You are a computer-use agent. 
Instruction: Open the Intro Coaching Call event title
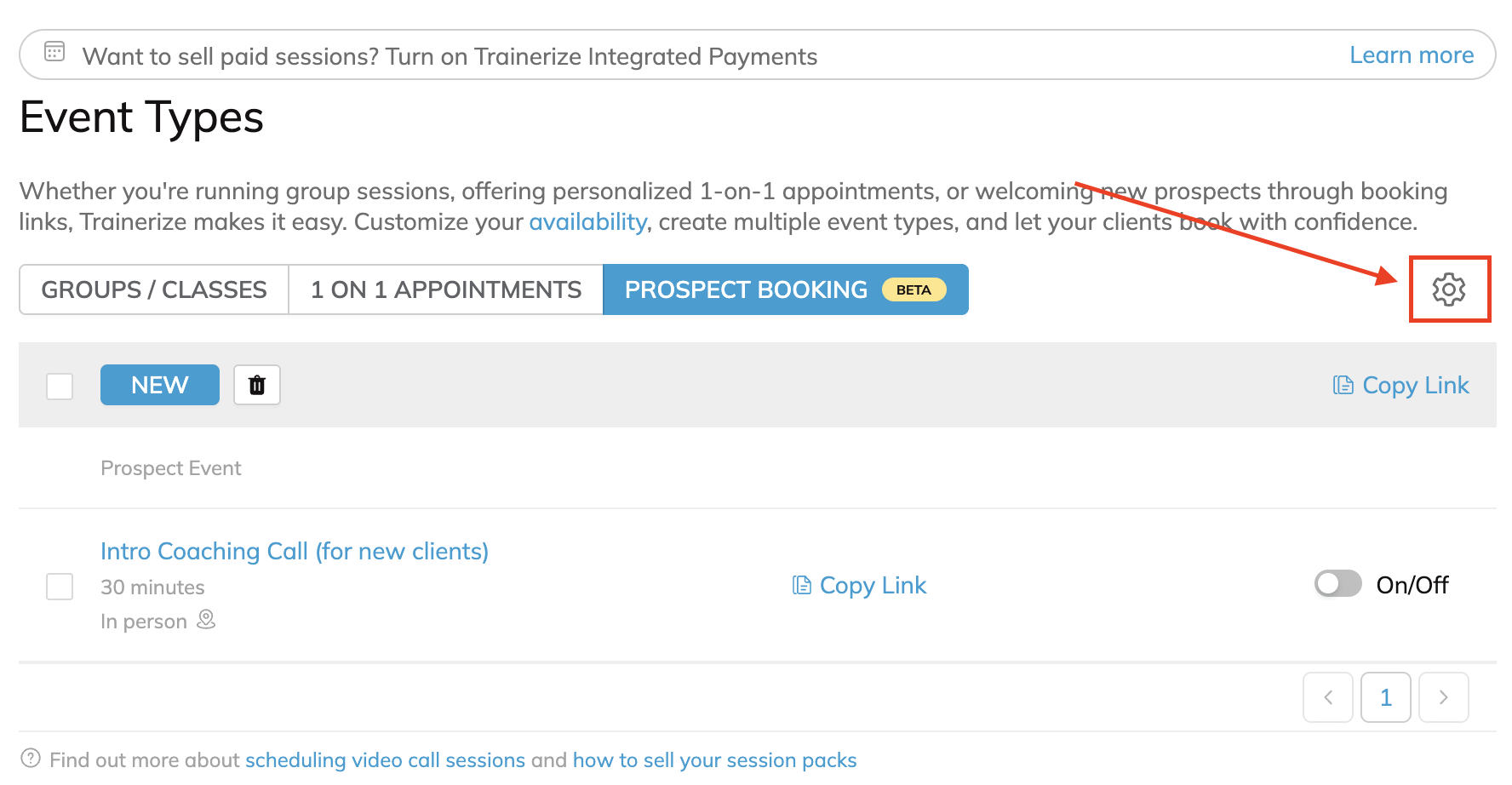pyautogui.click(x=295, y=551)
